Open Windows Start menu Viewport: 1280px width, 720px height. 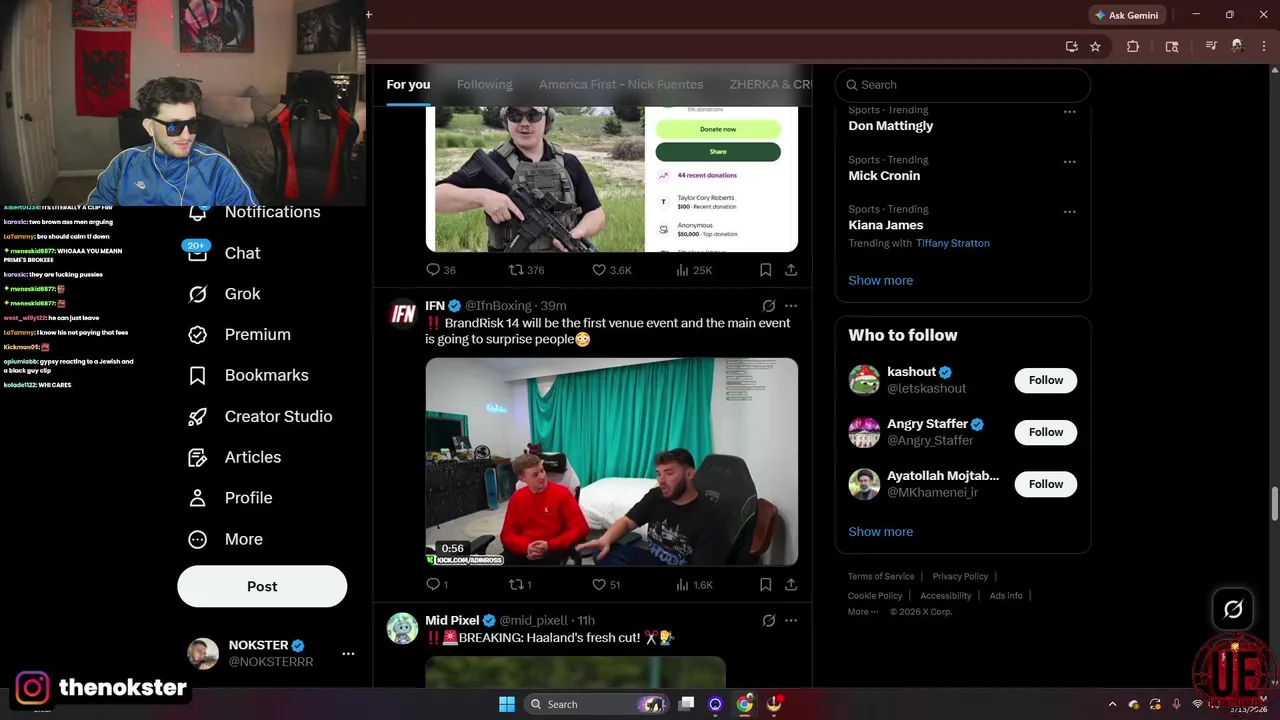(507, 704)
